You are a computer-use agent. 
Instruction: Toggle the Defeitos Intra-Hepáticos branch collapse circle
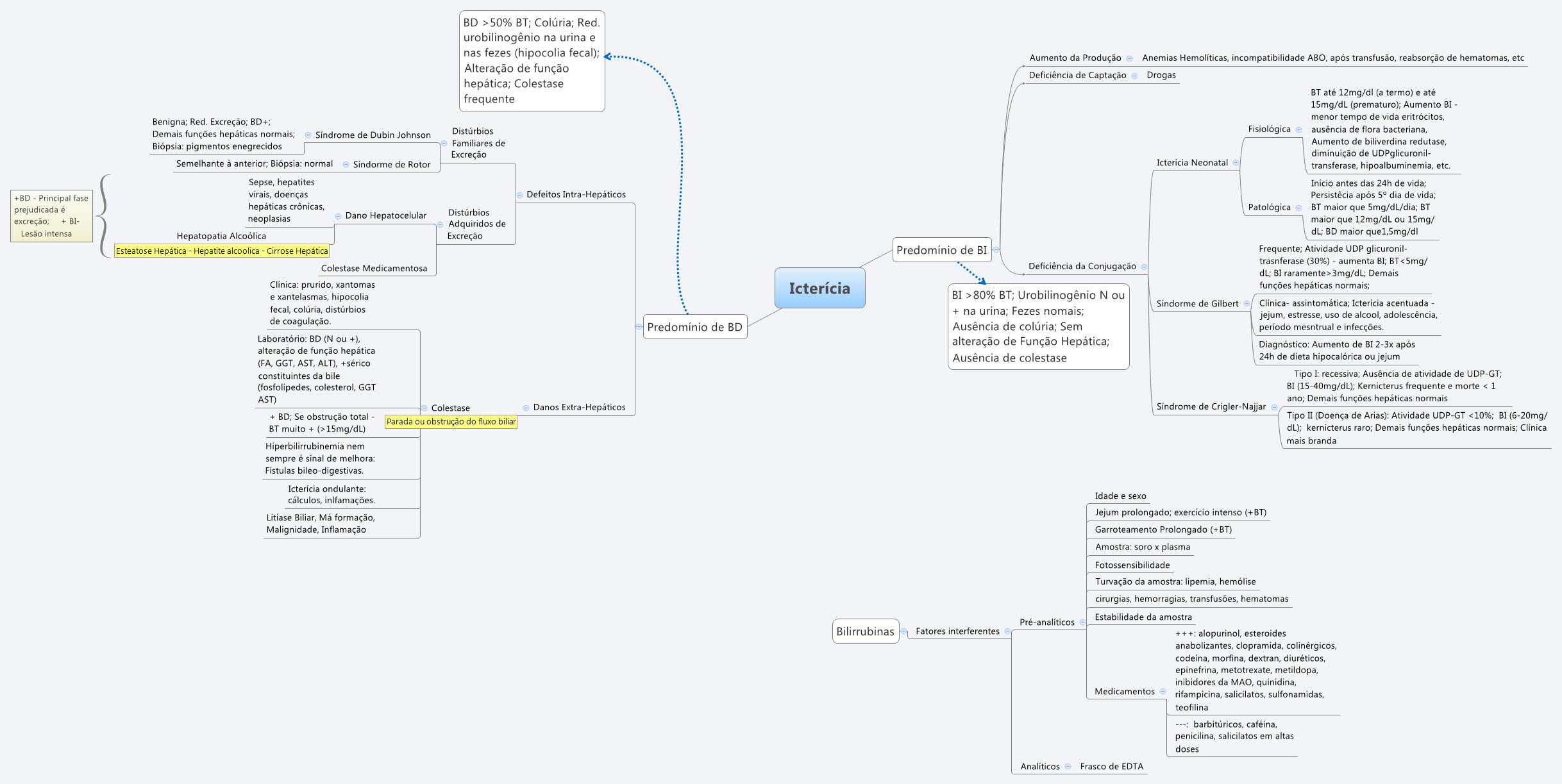coord(519,194)
